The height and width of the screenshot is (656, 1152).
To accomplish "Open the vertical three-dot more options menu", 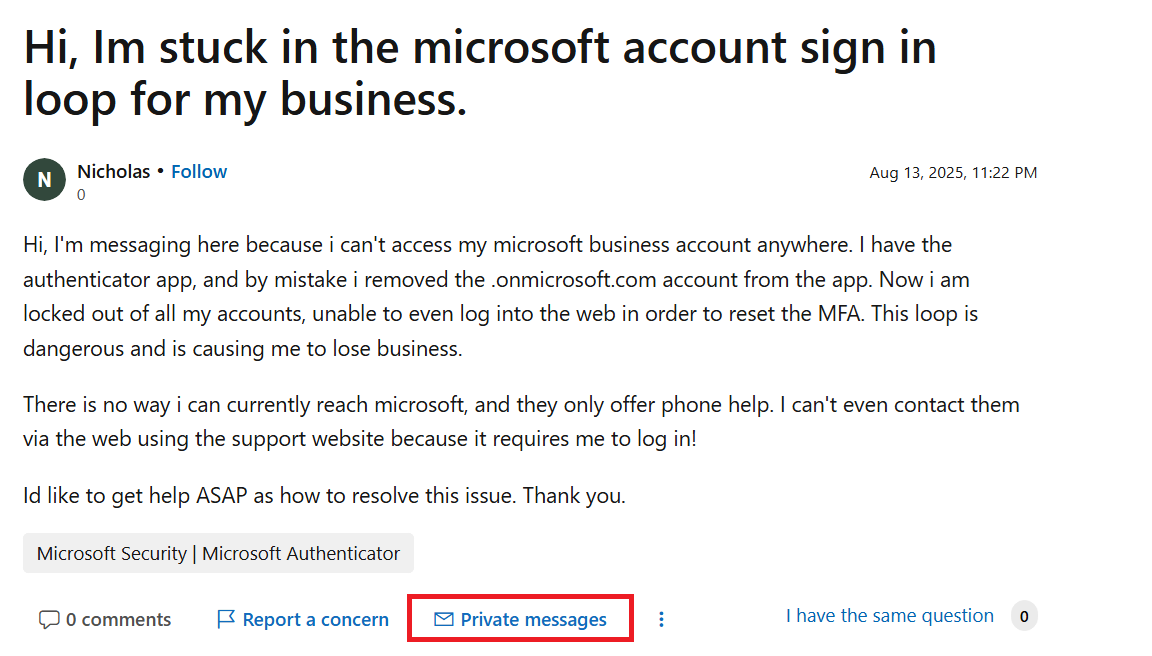I will click(x=661, y=620).
